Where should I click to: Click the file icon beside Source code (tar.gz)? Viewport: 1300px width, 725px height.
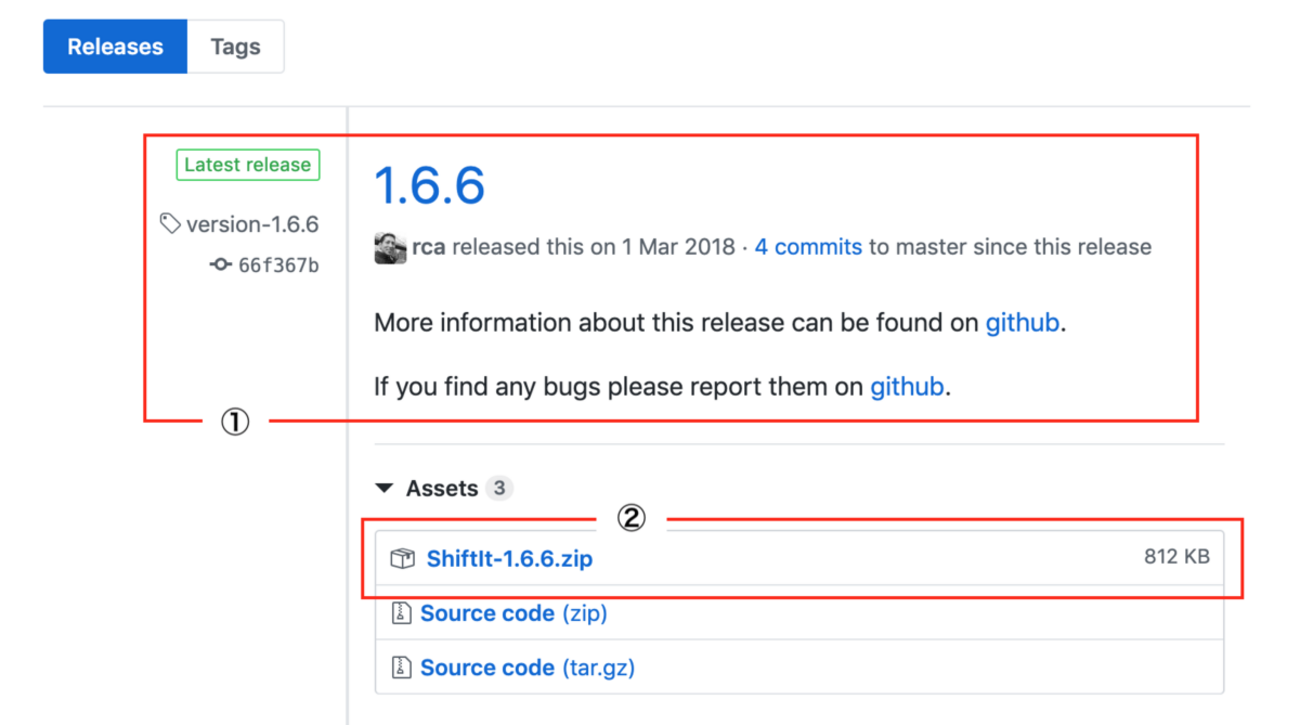pyautogui.click(x=401, y=667)
